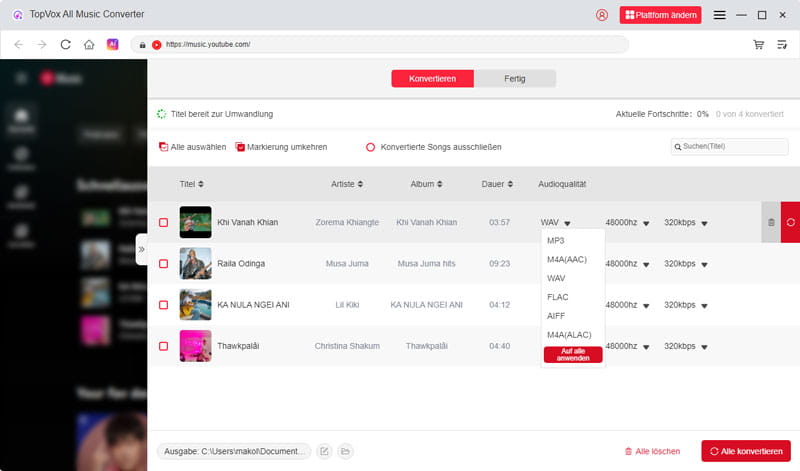Screen dimensions: 800x471
Task: Expand the collapsed sidebar panel arrow
Action: click(142, 249)
